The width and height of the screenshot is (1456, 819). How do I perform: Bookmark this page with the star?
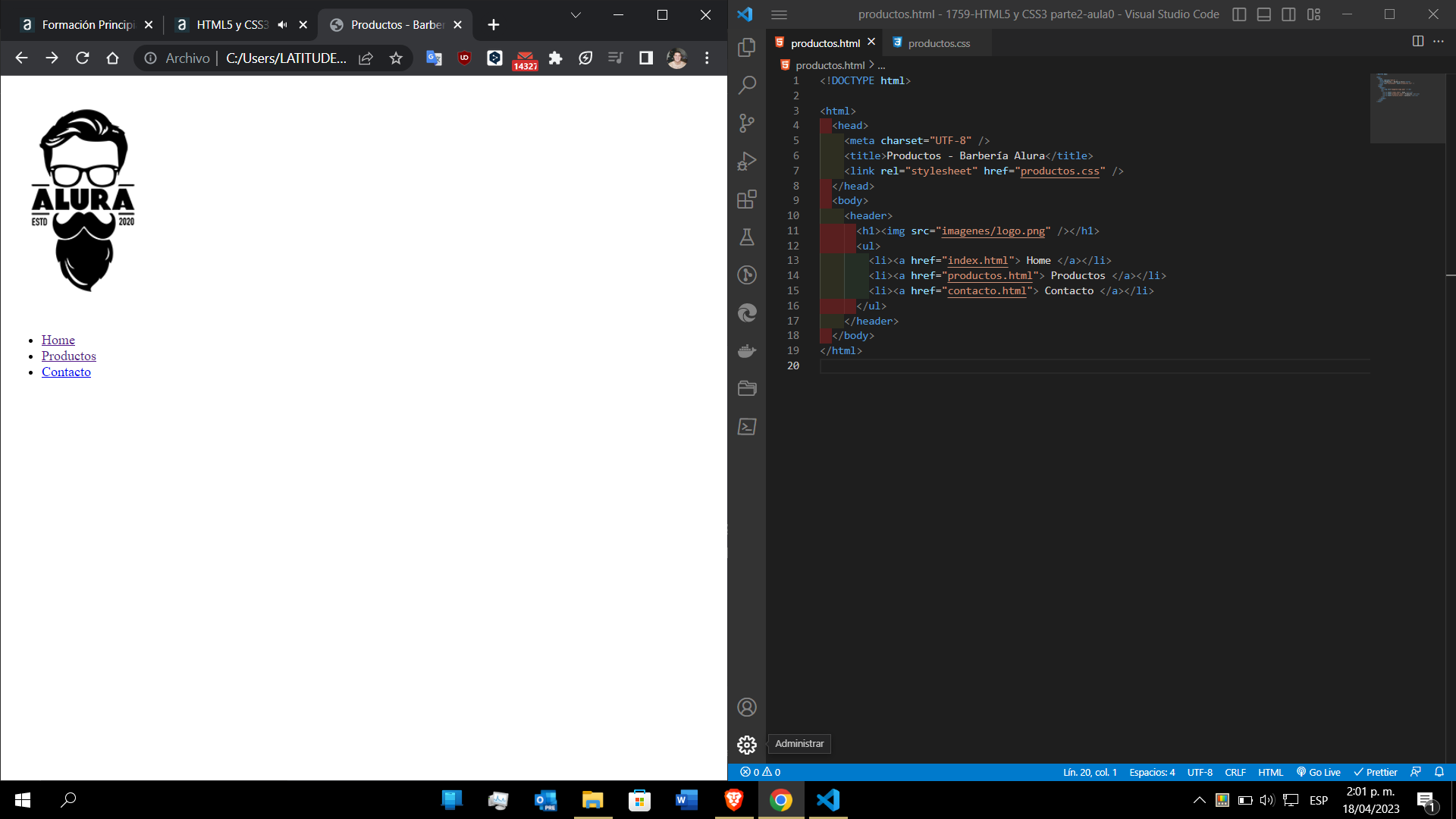[396, 58]
